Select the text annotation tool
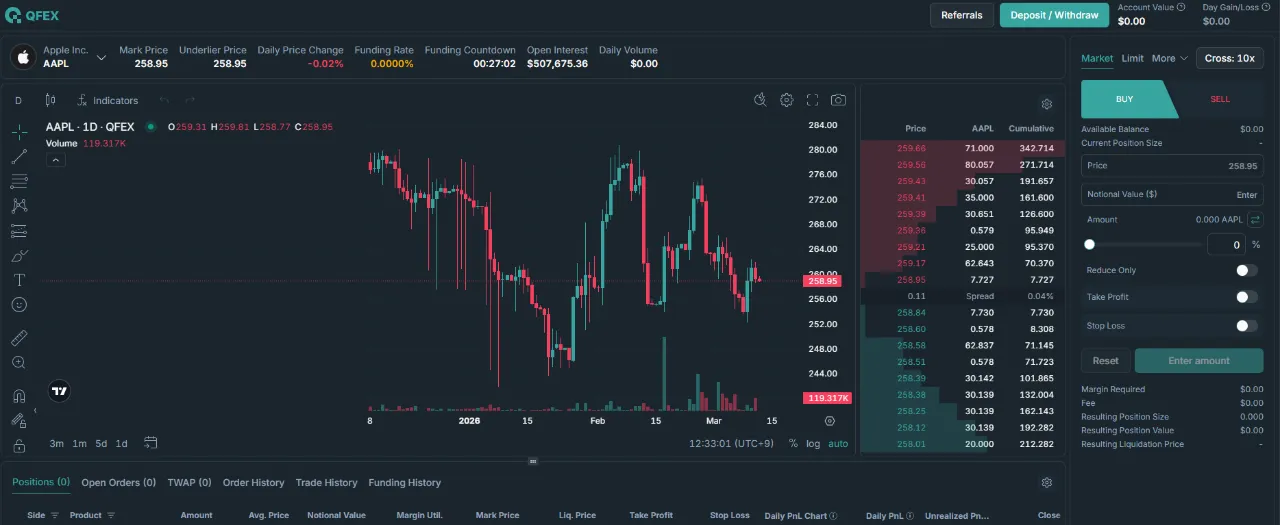The width and height of the screenshot is (1280, 525). click(x=19, y=280)
